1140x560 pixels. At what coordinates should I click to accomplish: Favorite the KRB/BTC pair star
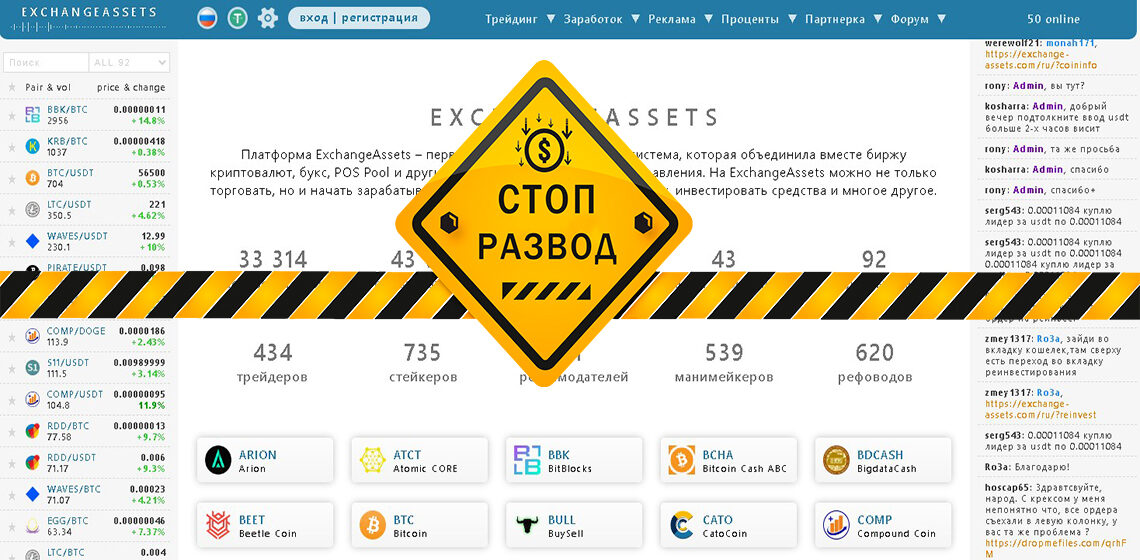click(x=12, y=146)
